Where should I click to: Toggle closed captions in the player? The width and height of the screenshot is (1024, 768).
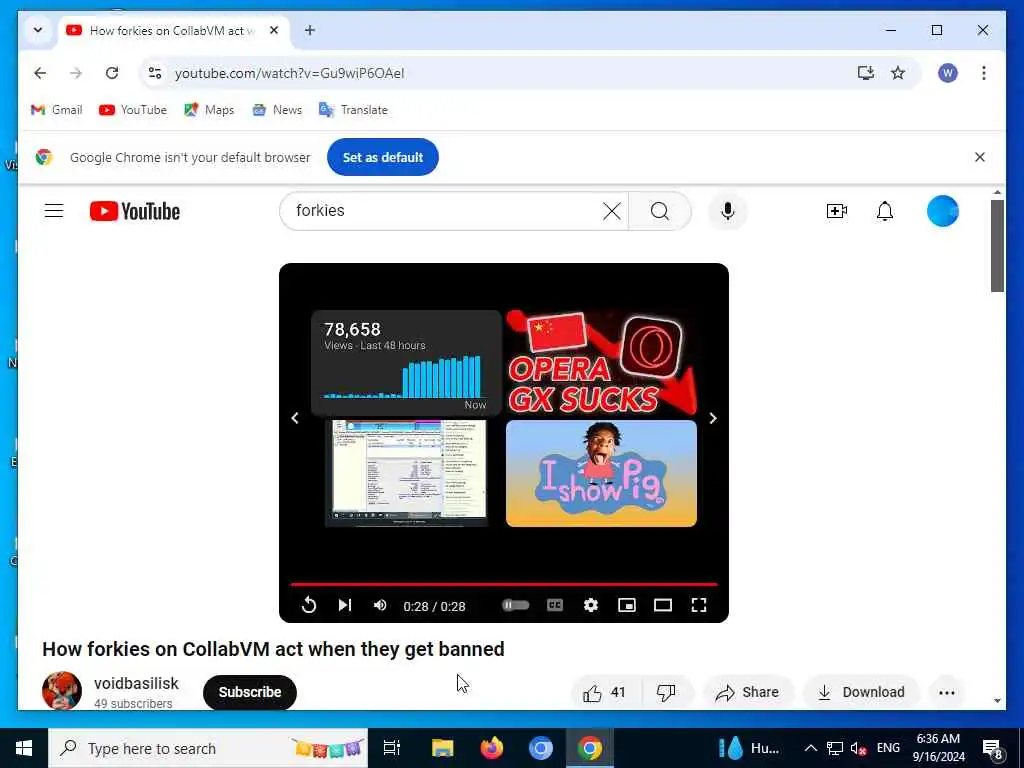coord(554,605)
